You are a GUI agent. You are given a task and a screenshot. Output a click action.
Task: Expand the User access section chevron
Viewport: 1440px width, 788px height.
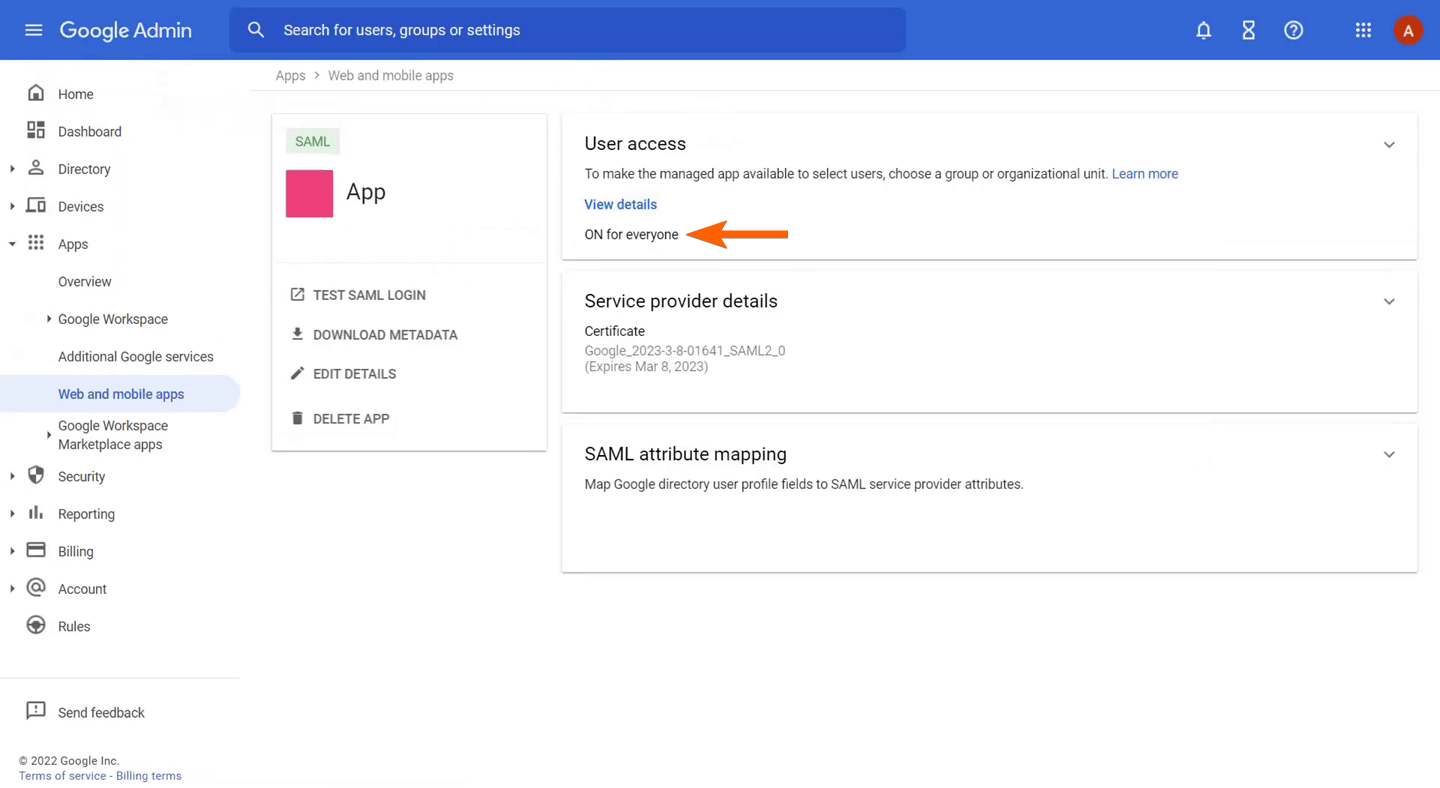pos(1388,145)
